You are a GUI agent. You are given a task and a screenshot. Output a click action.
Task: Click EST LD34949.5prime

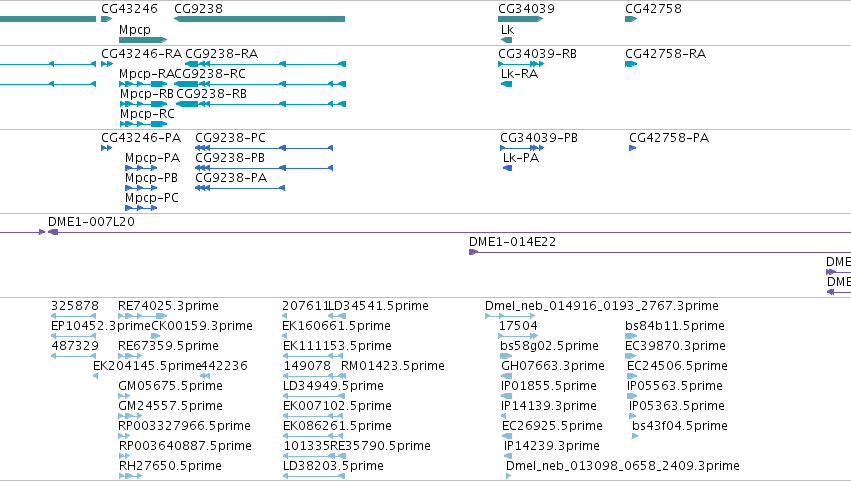(x=333, y=387)
